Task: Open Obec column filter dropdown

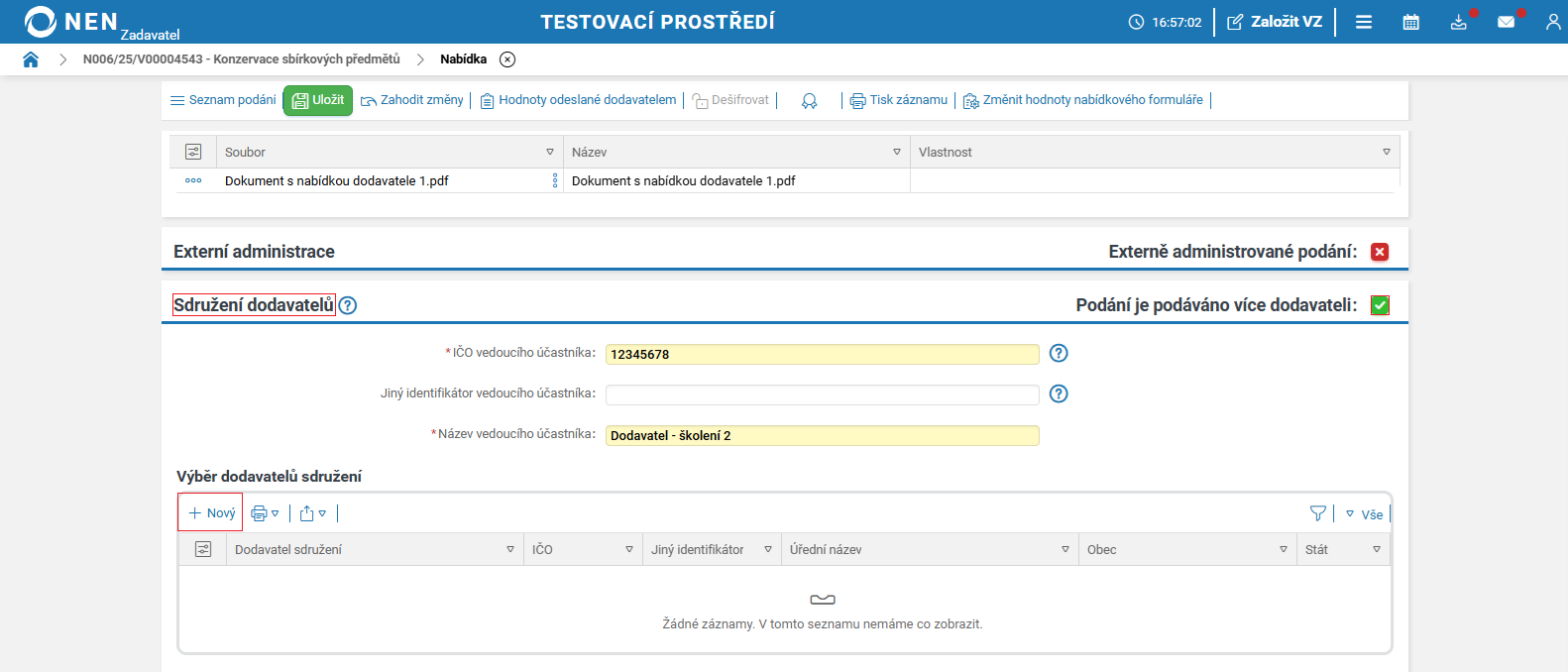Action: coord(1284,549)
